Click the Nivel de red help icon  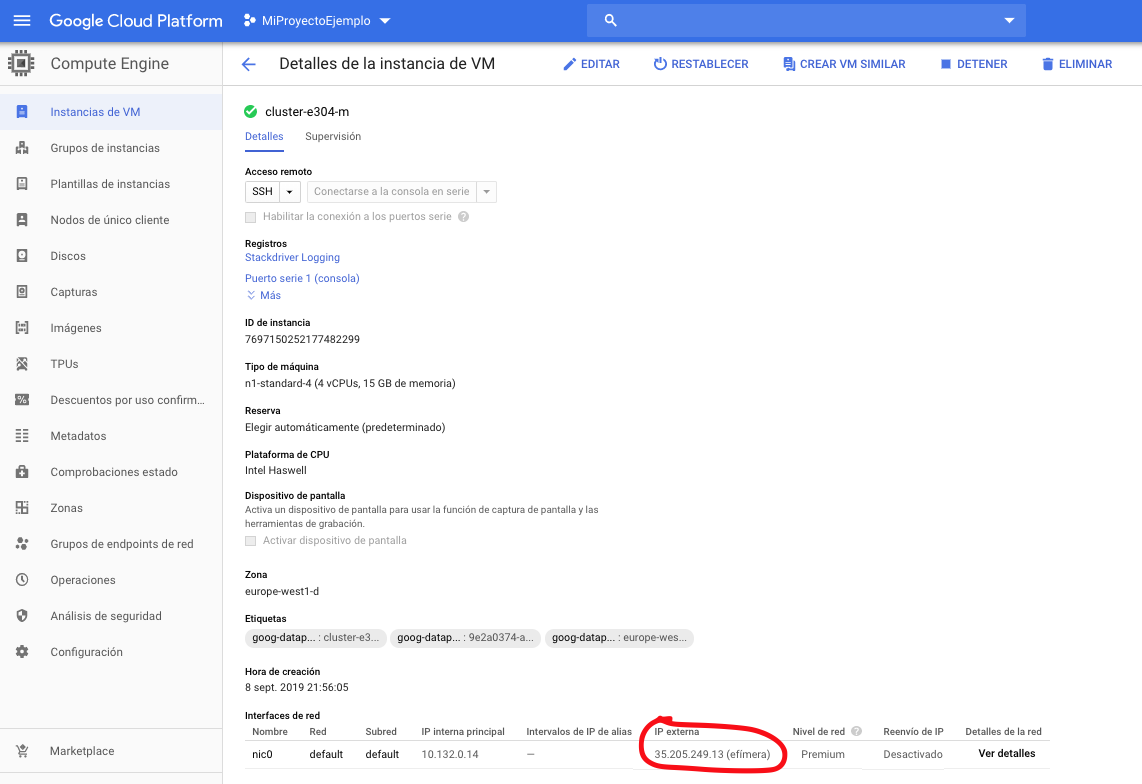coord(856,731)
